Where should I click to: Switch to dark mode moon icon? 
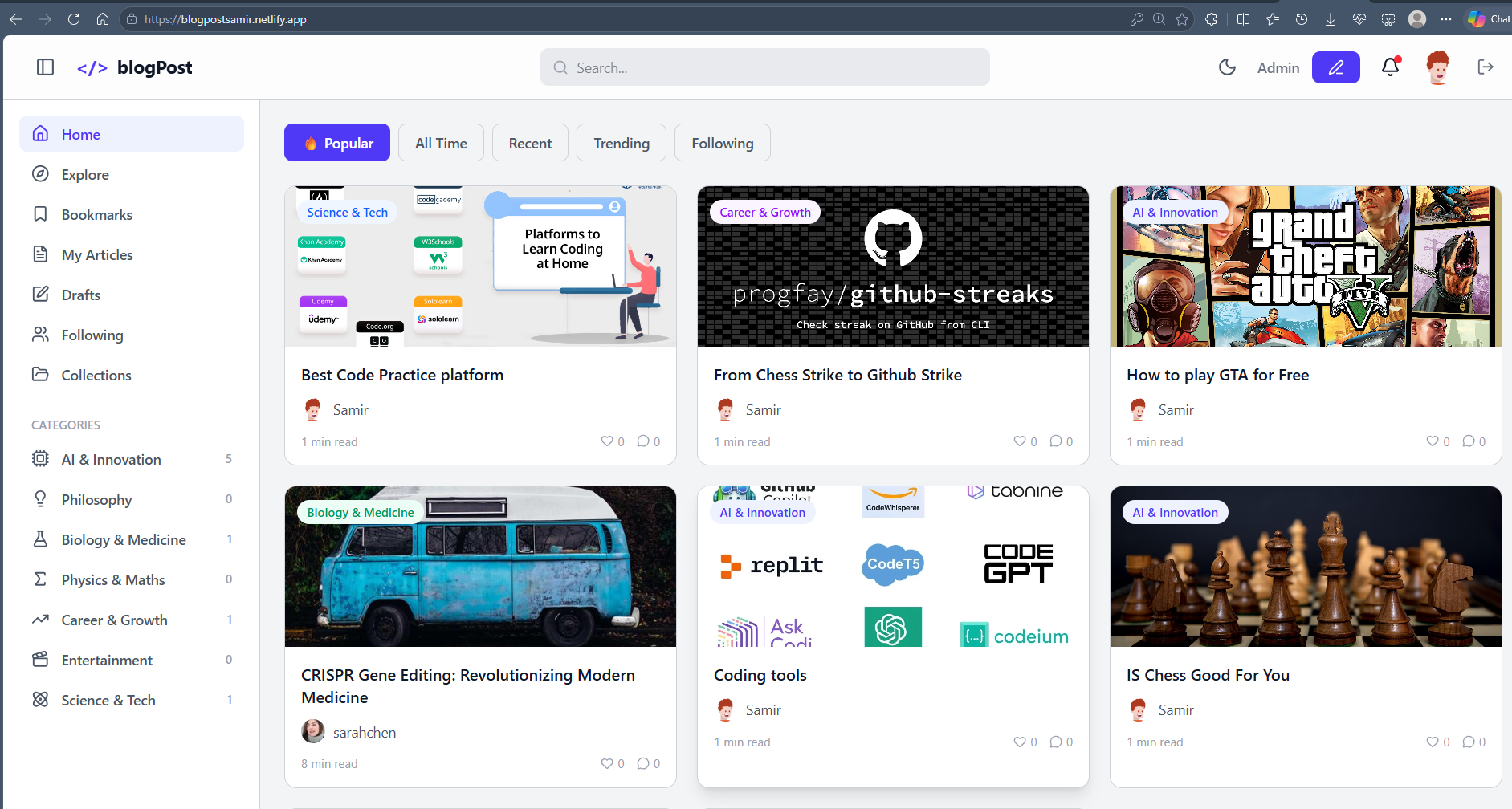(1227, 67)
